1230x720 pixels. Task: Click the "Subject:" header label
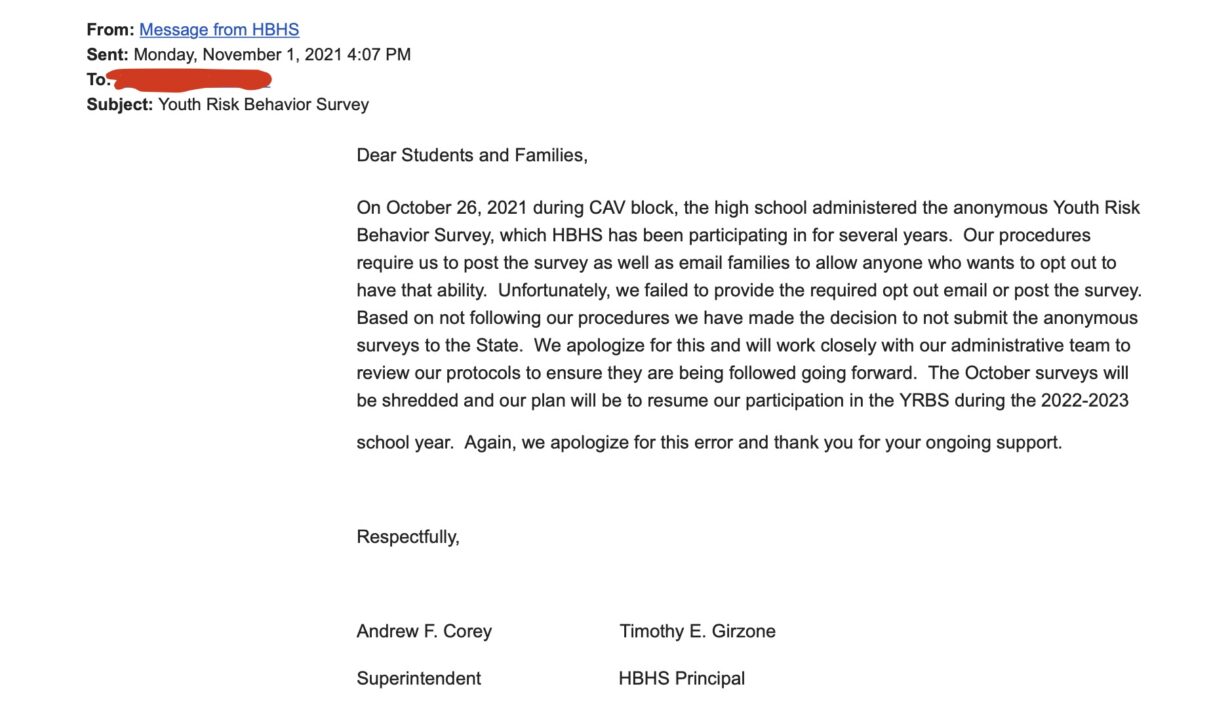(120, 104)
